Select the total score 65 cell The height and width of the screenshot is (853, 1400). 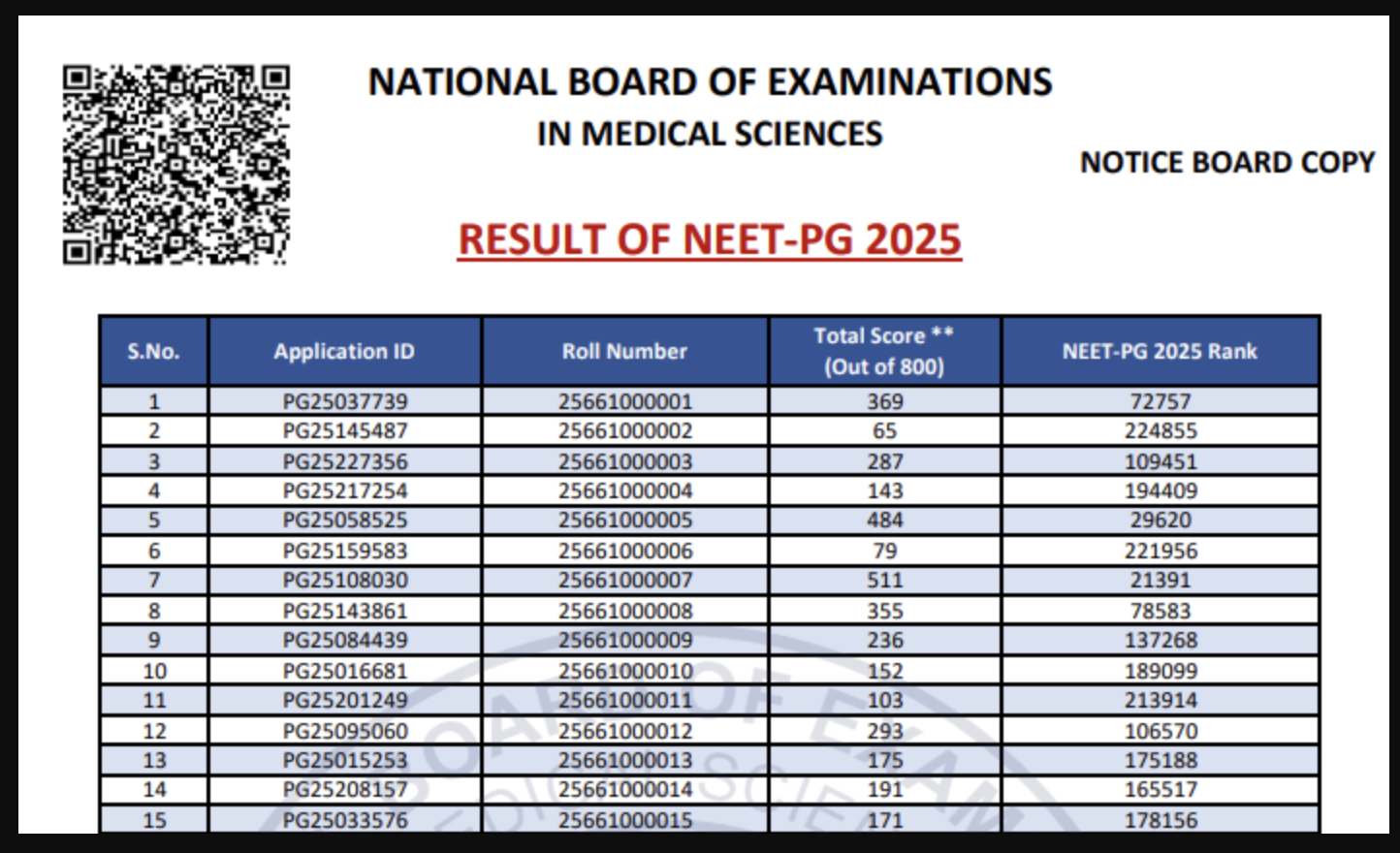(x=884, y=431)
